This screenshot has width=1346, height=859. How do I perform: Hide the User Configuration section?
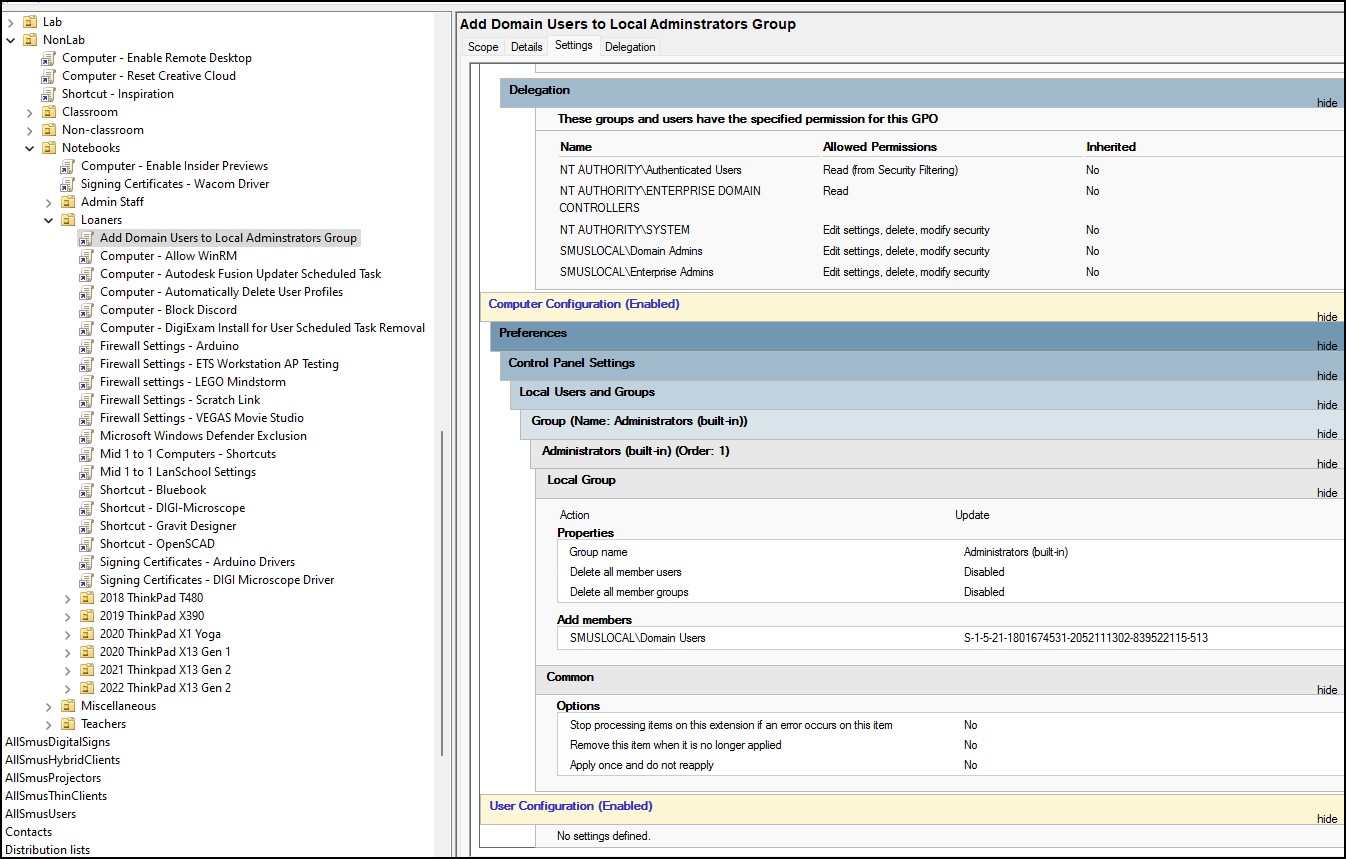pyautogui.click(x=1326, y=819)
